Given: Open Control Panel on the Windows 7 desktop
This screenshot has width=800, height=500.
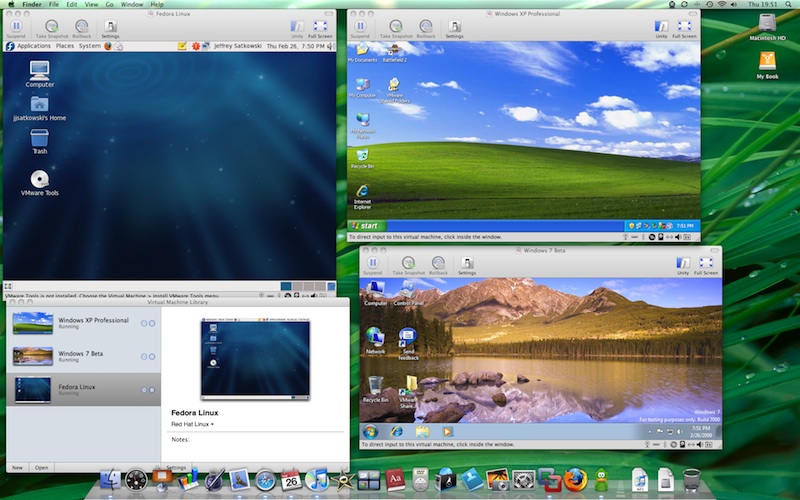Looking at the screenshot, I should click(x=408, y=293).
